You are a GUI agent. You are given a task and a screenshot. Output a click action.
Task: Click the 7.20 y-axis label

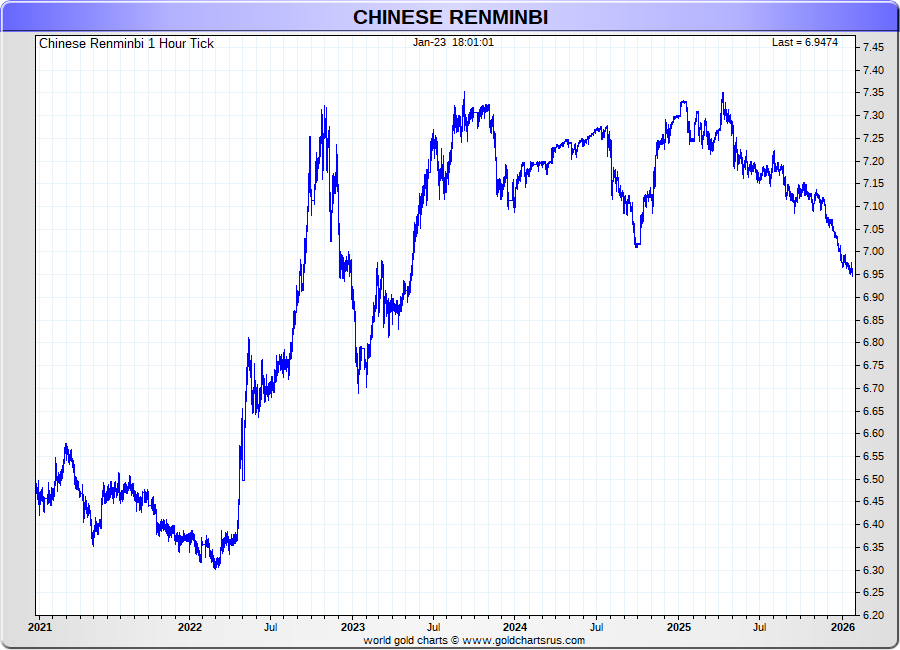pos(873,161)
